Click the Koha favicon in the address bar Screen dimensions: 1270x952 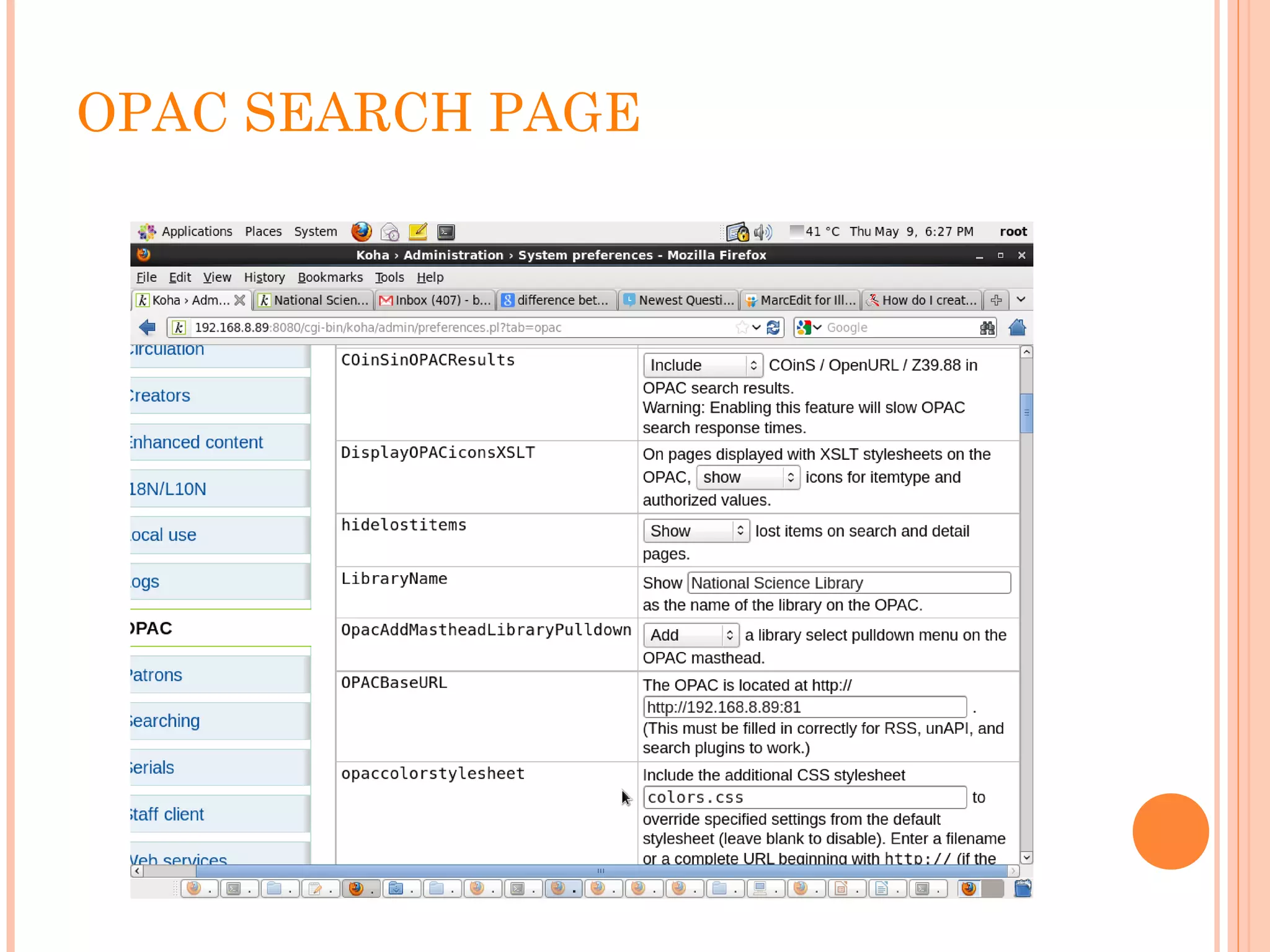pyautogui.click(x=179, y=327)
